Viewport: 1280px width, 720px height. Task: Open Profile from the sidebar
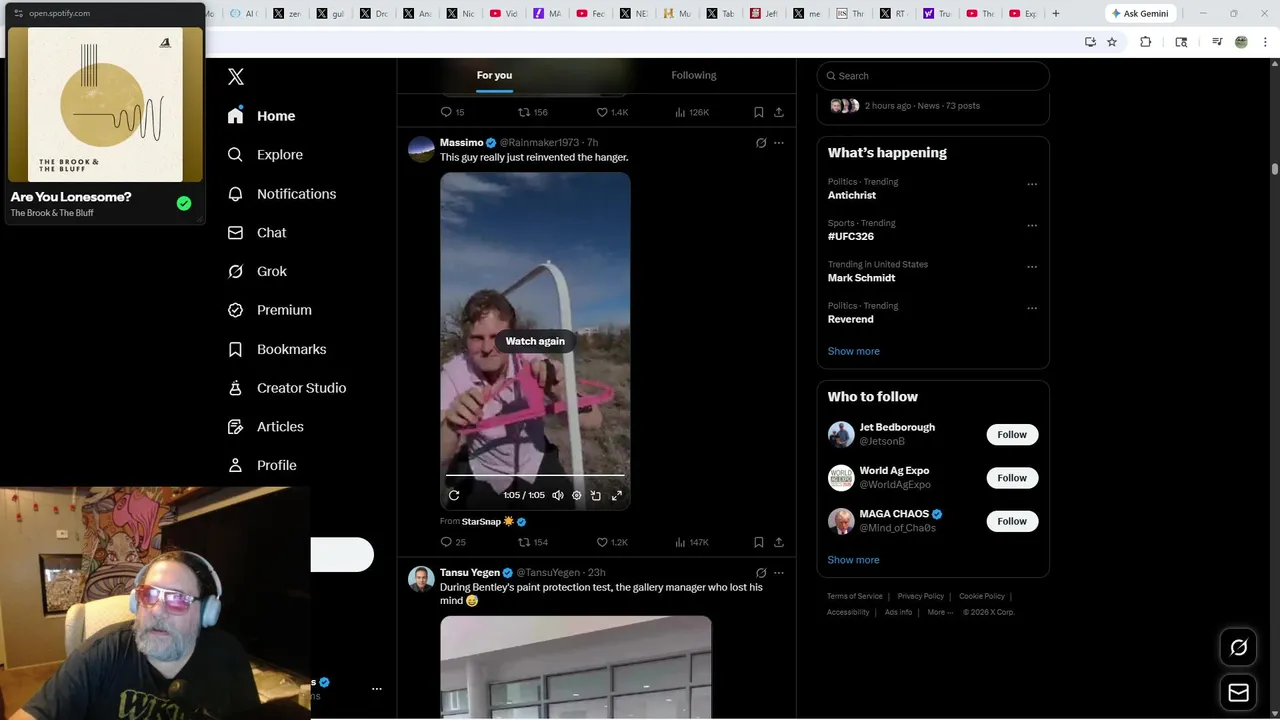262,465
